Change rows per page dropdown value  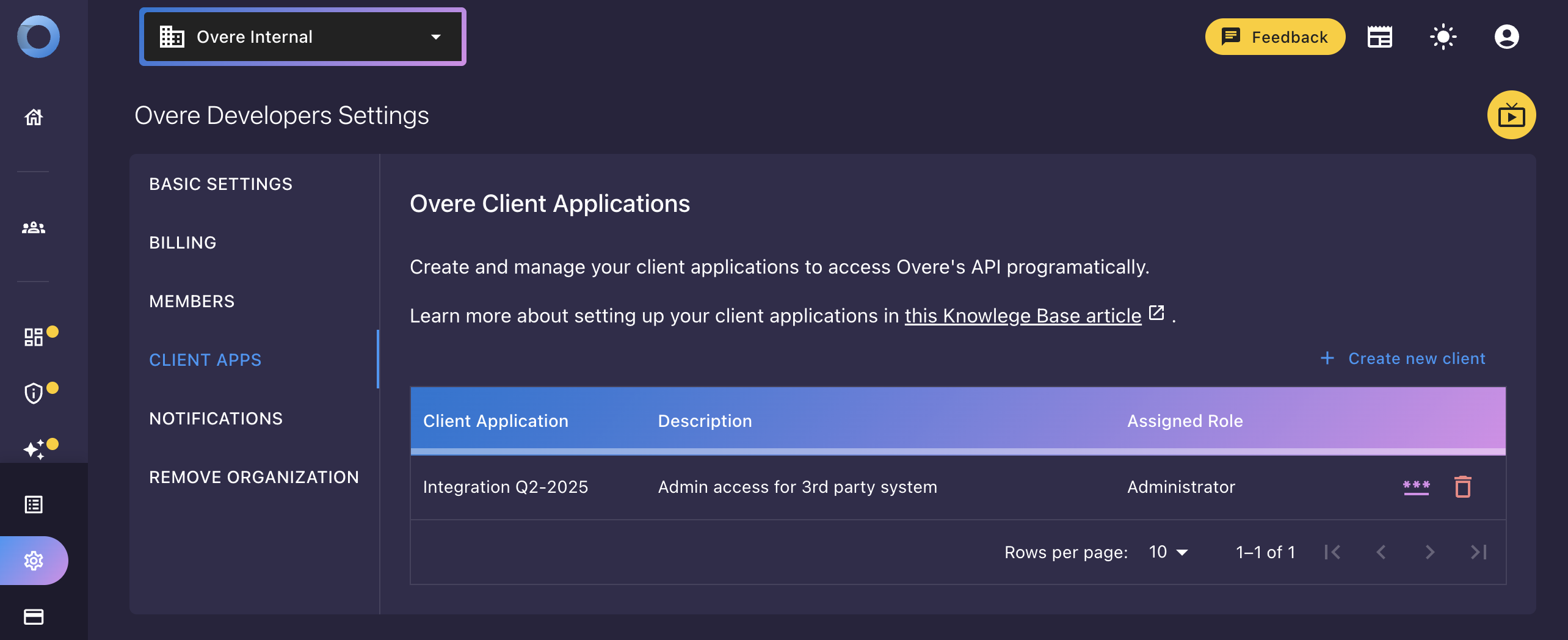coord(1169,552)
